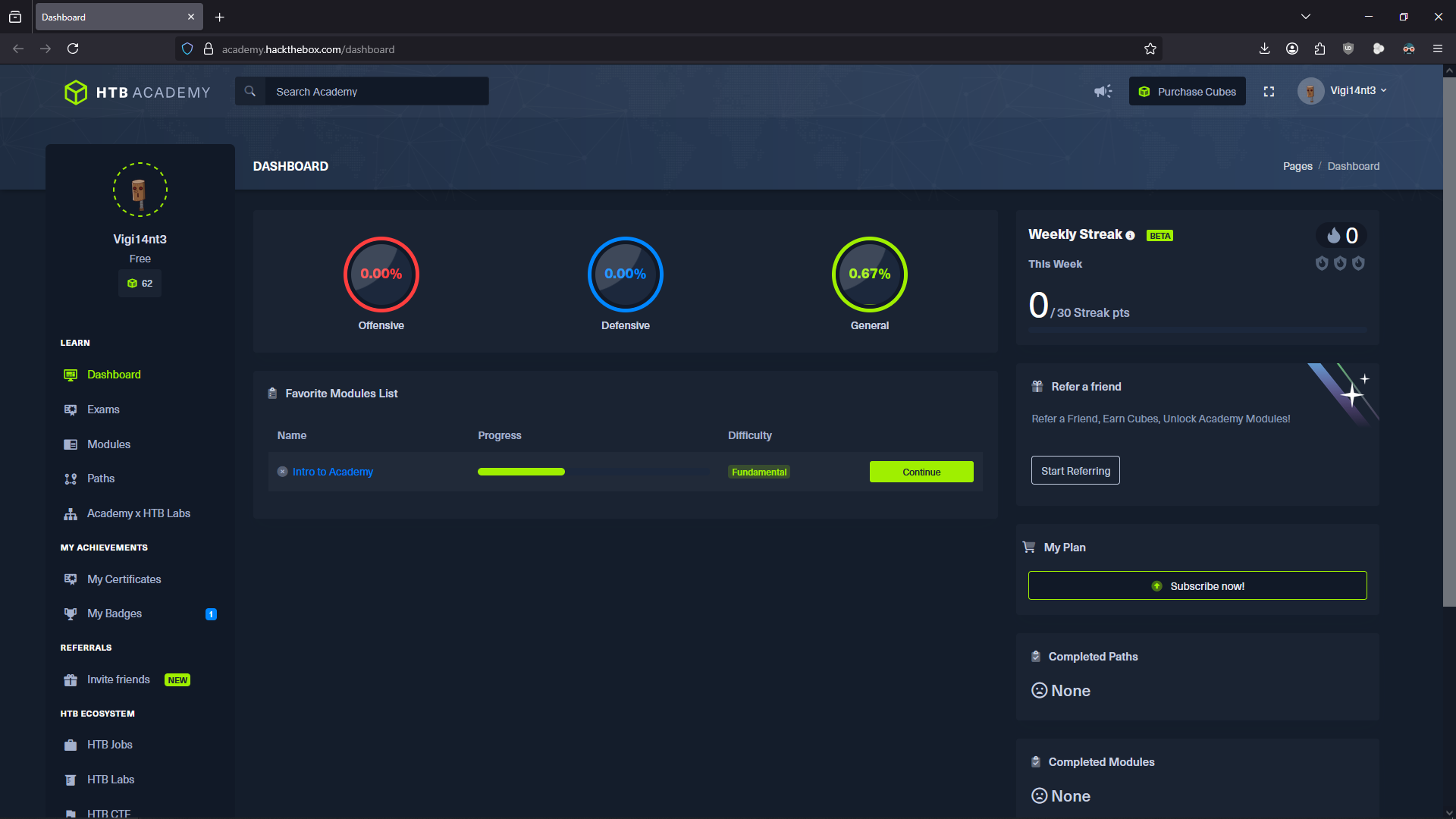Open the browser tab list dropdown

pyautogui.click(x=1305, y=17)
